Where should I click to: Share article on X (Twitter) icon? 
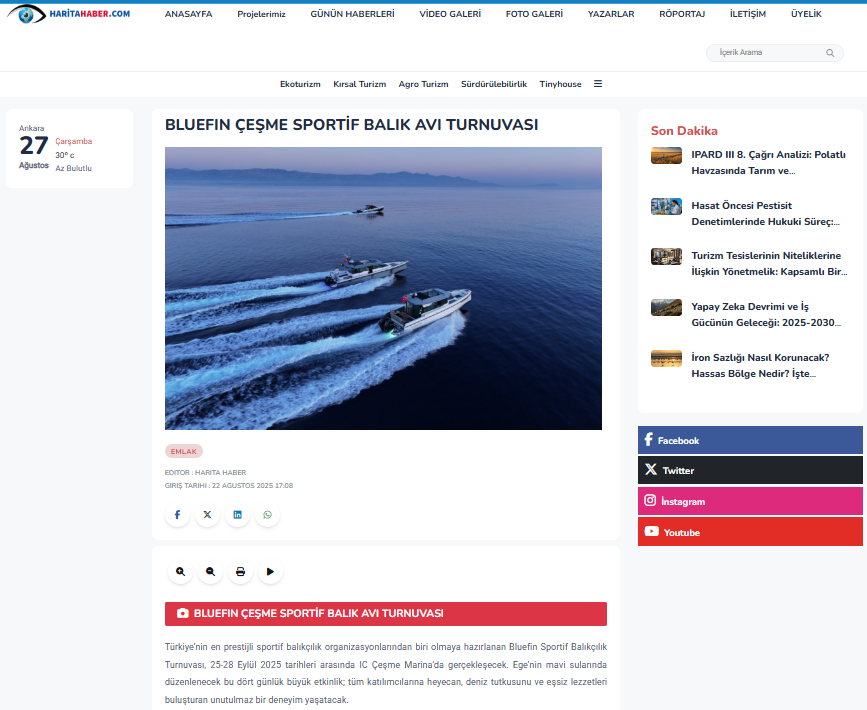[x=207, y=515]
